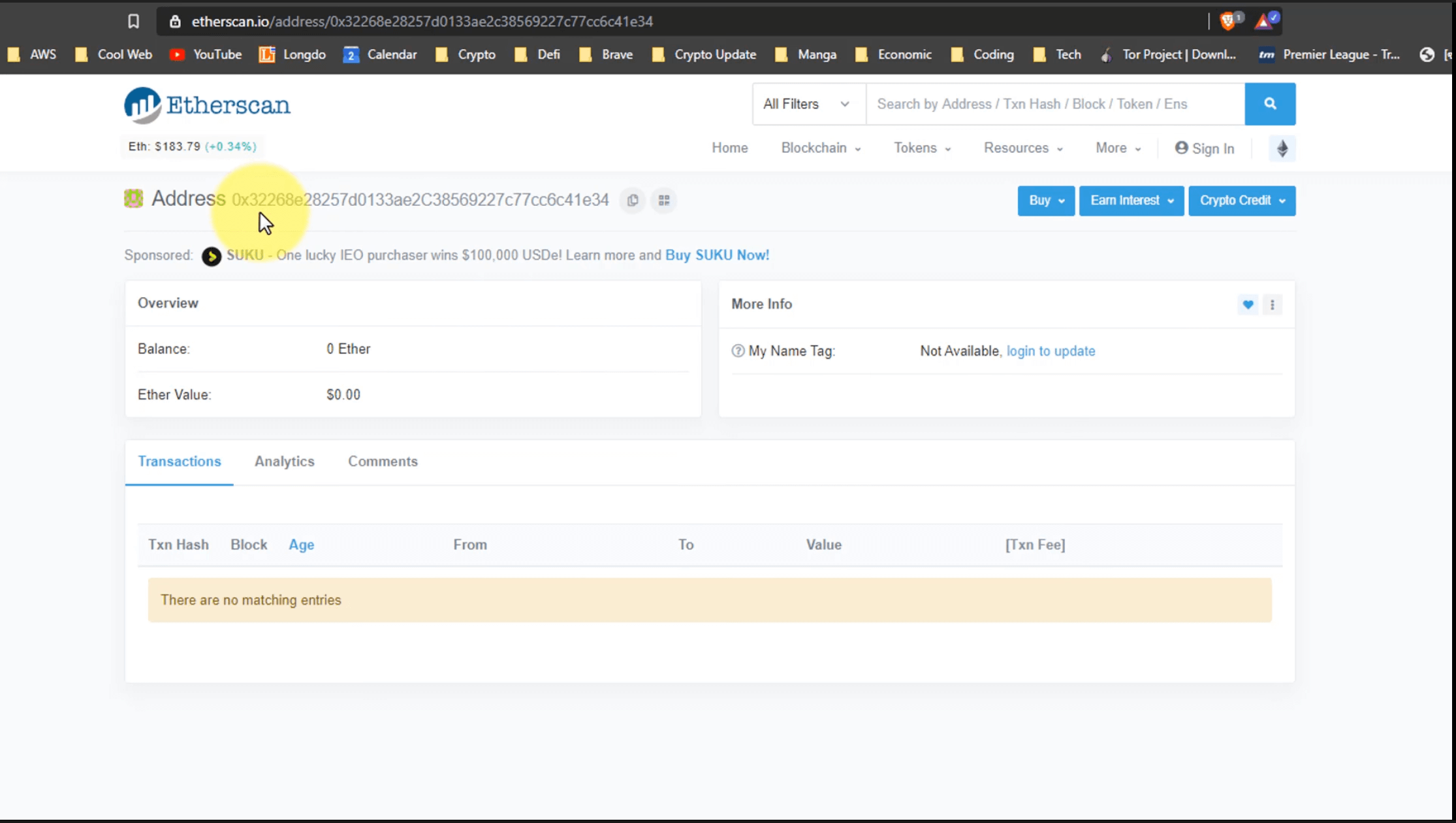Expand the Tokens menu

tap(922, 148)
